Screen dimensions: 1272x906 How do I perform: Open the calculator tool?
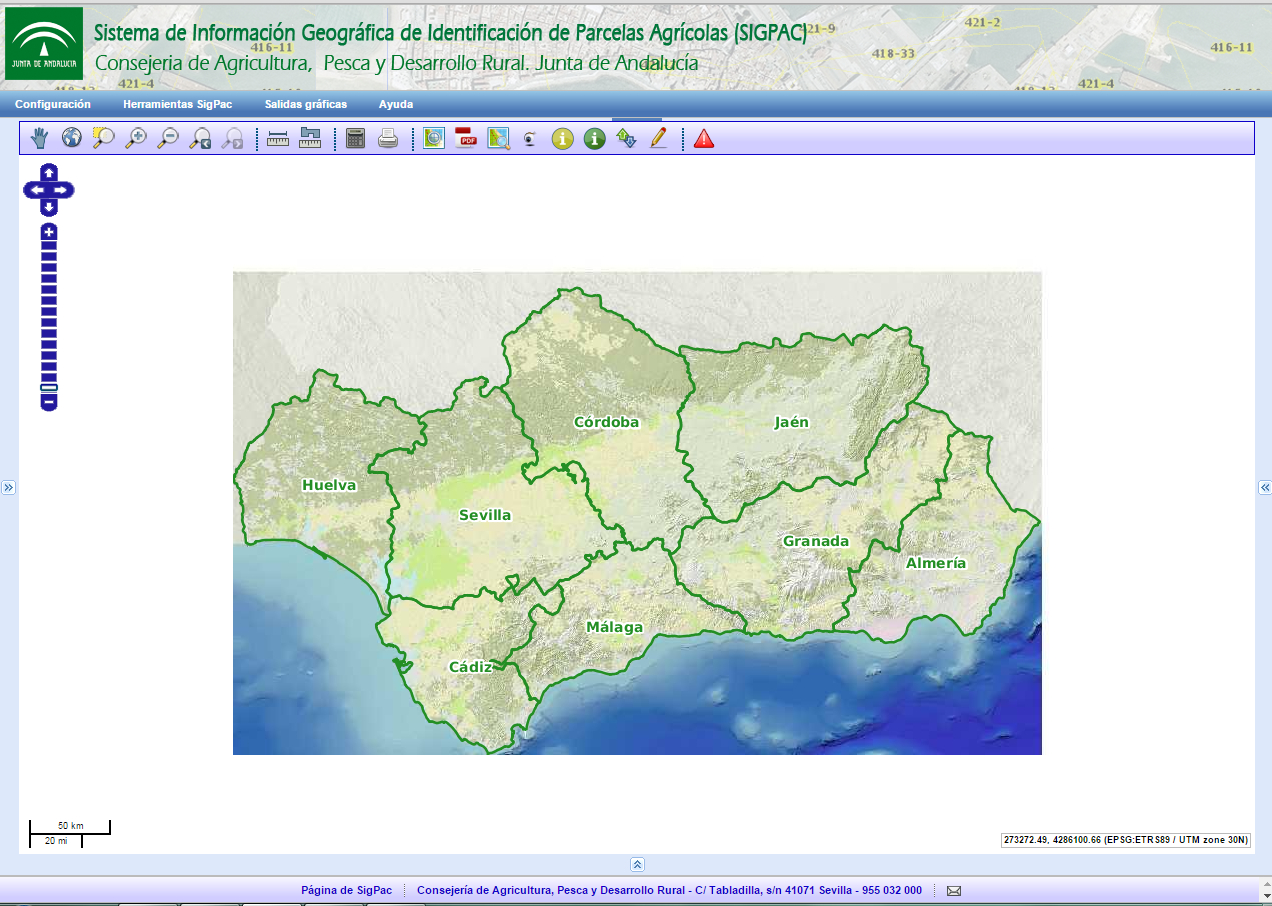tap(355, 138)
